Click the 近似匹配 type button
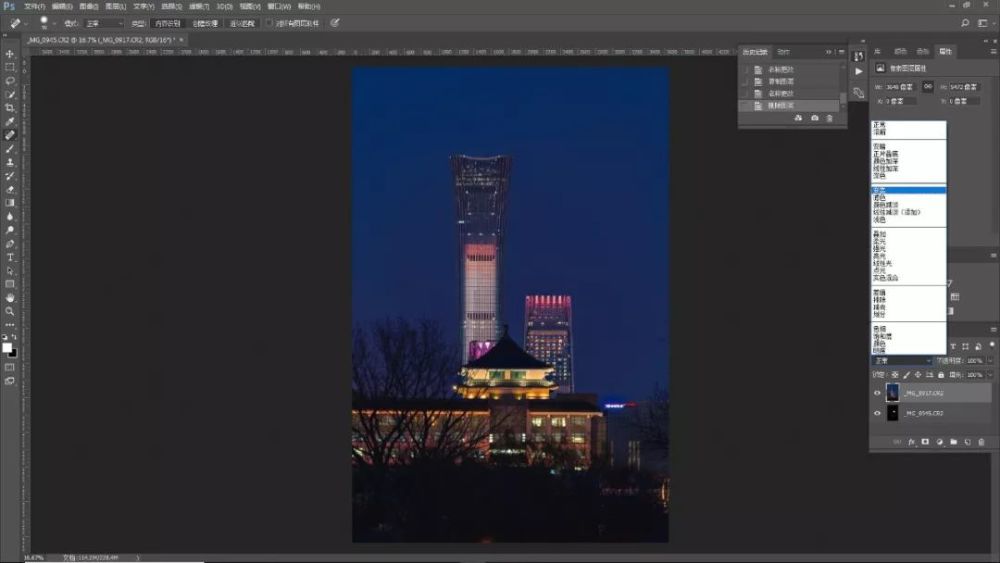This screenshot has height=563, width=1000. (242, 23)
